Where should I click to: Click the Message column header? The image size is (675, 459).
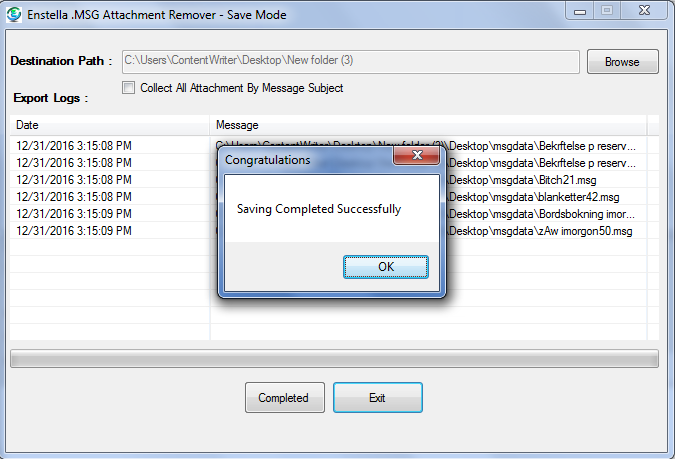[x=428, y=125]
